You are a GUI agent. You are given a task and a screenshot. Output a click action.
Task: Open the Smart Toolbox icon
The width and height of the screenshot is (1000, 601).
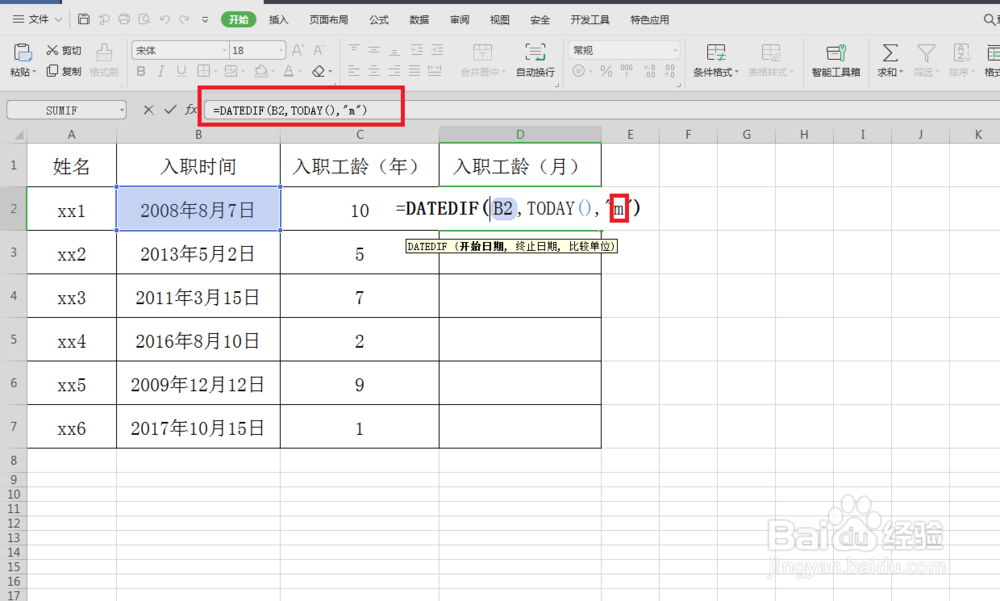coord(835,52)
